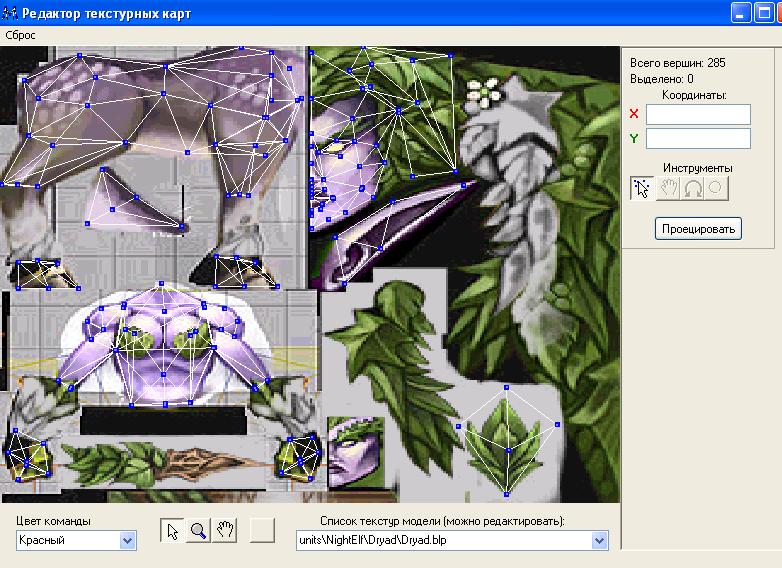Screen dimensions: 782x568
Task: Click the Проецировать button
Action: pos(698,229)
